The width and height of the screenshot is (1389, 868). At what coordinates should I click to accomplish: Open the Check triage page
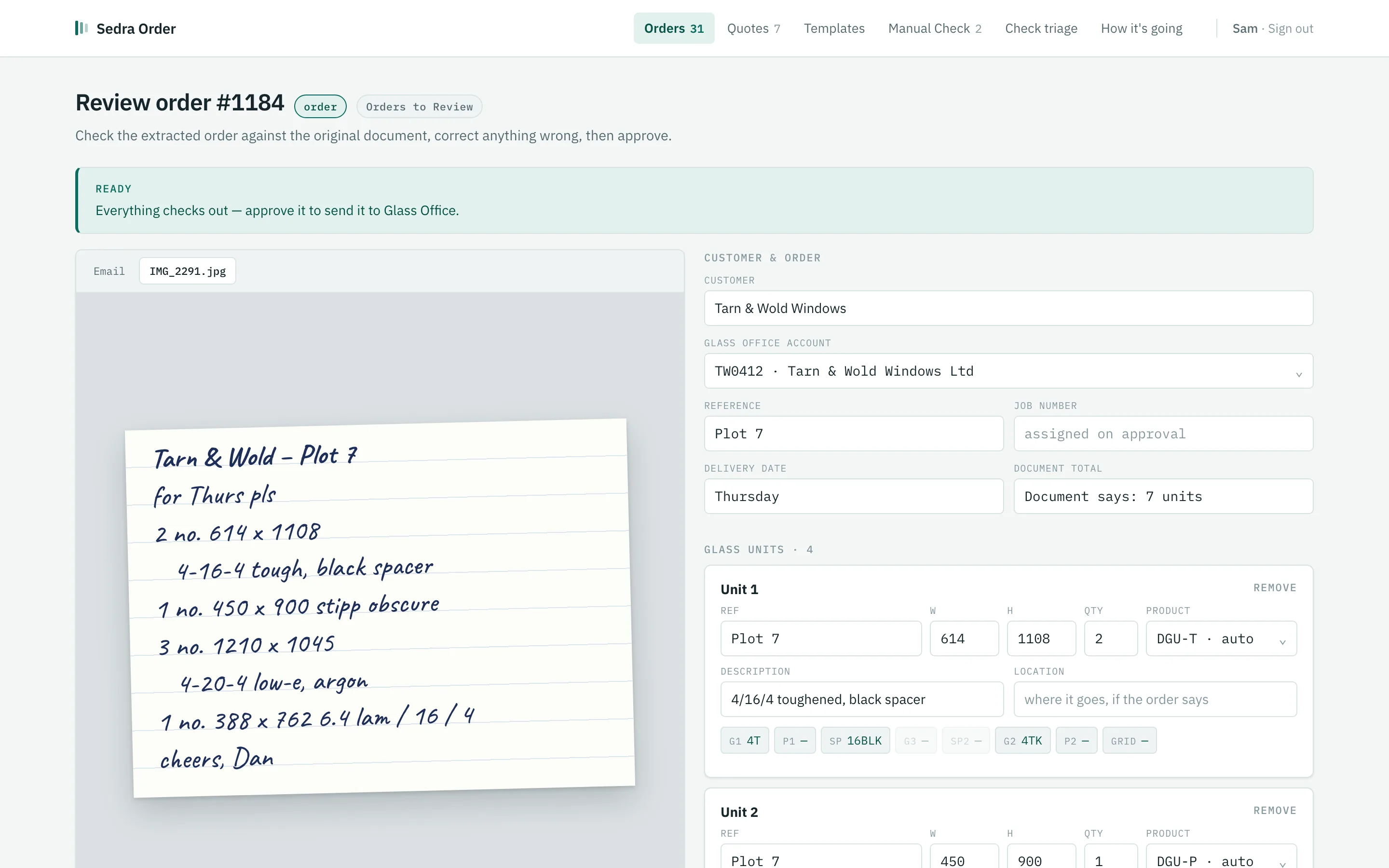click(1041, 28)
